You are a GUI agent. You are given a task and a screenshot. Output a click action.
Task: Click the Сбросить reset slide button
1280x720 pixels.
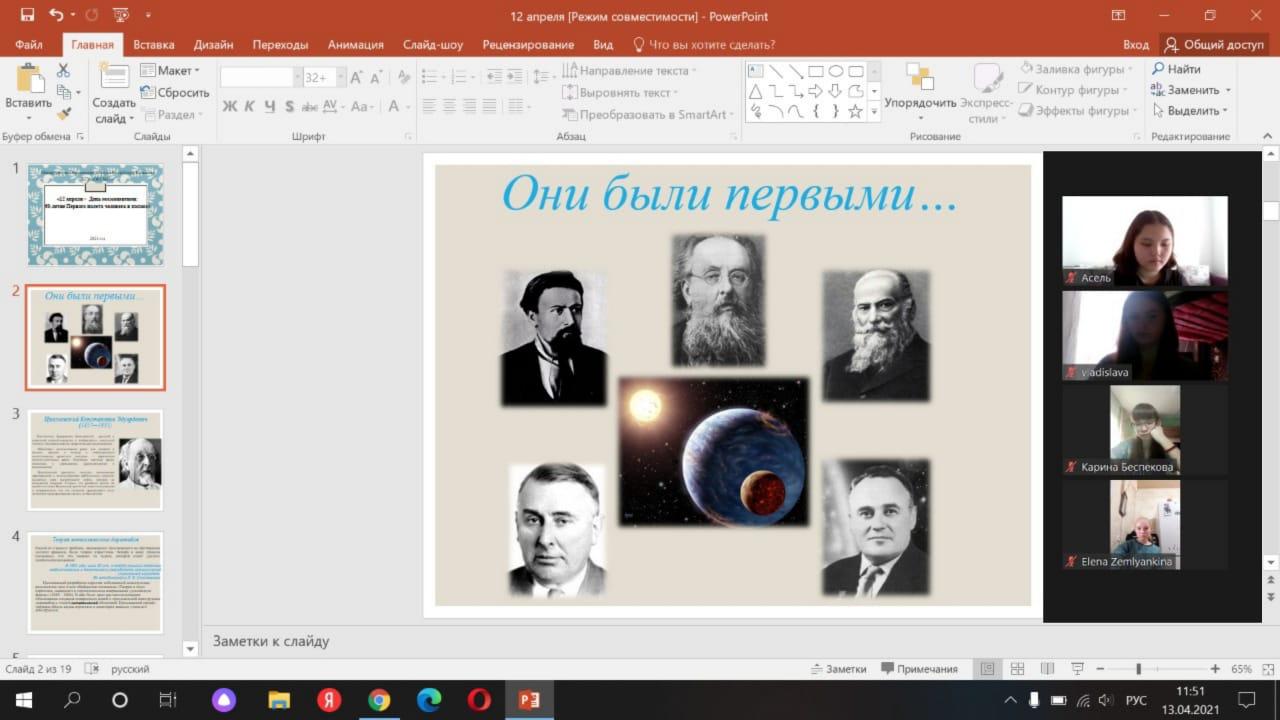click(x=175, y=93)
